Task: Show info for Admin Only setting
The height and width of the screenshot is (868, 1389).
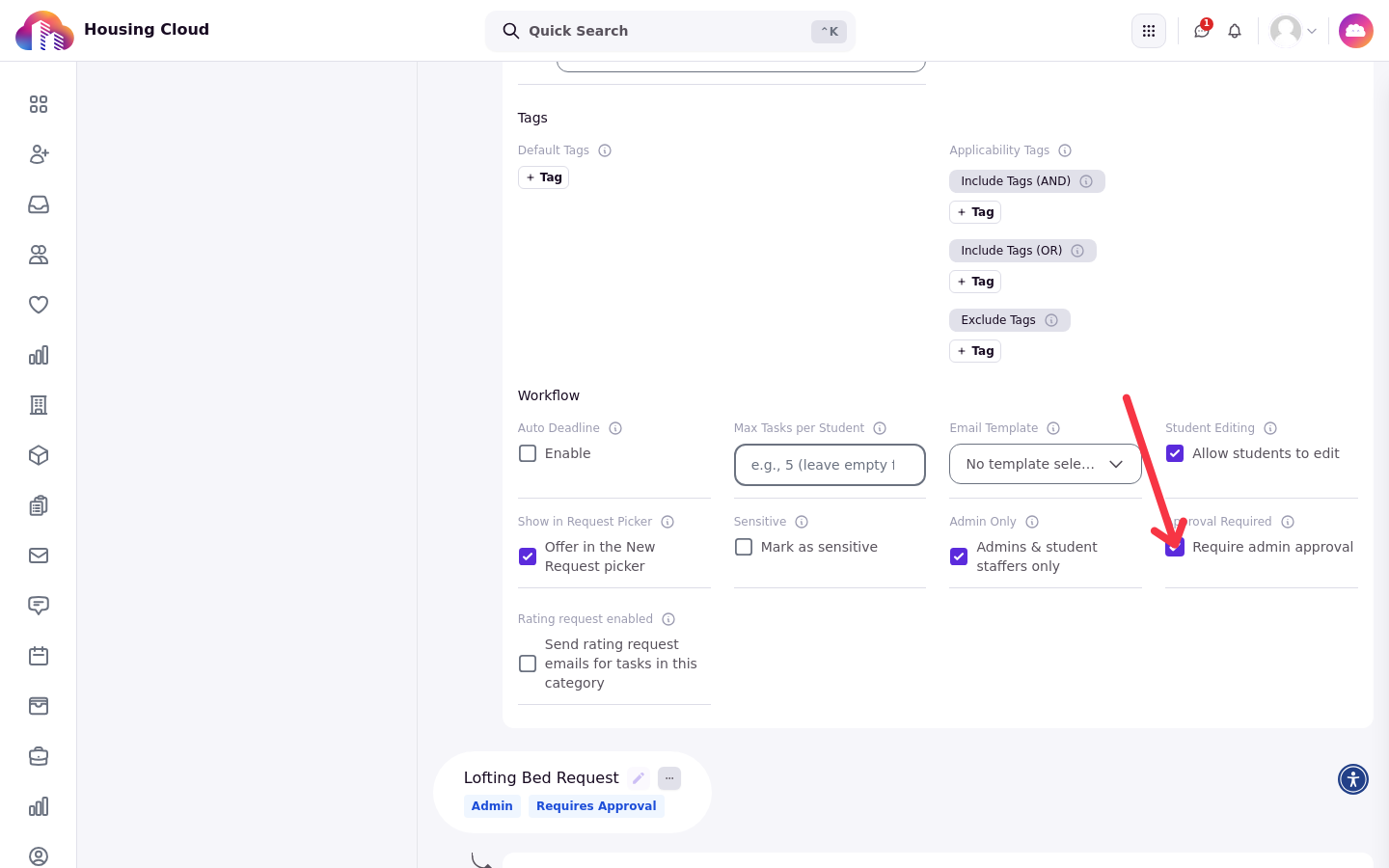Action: [1032, 522]
